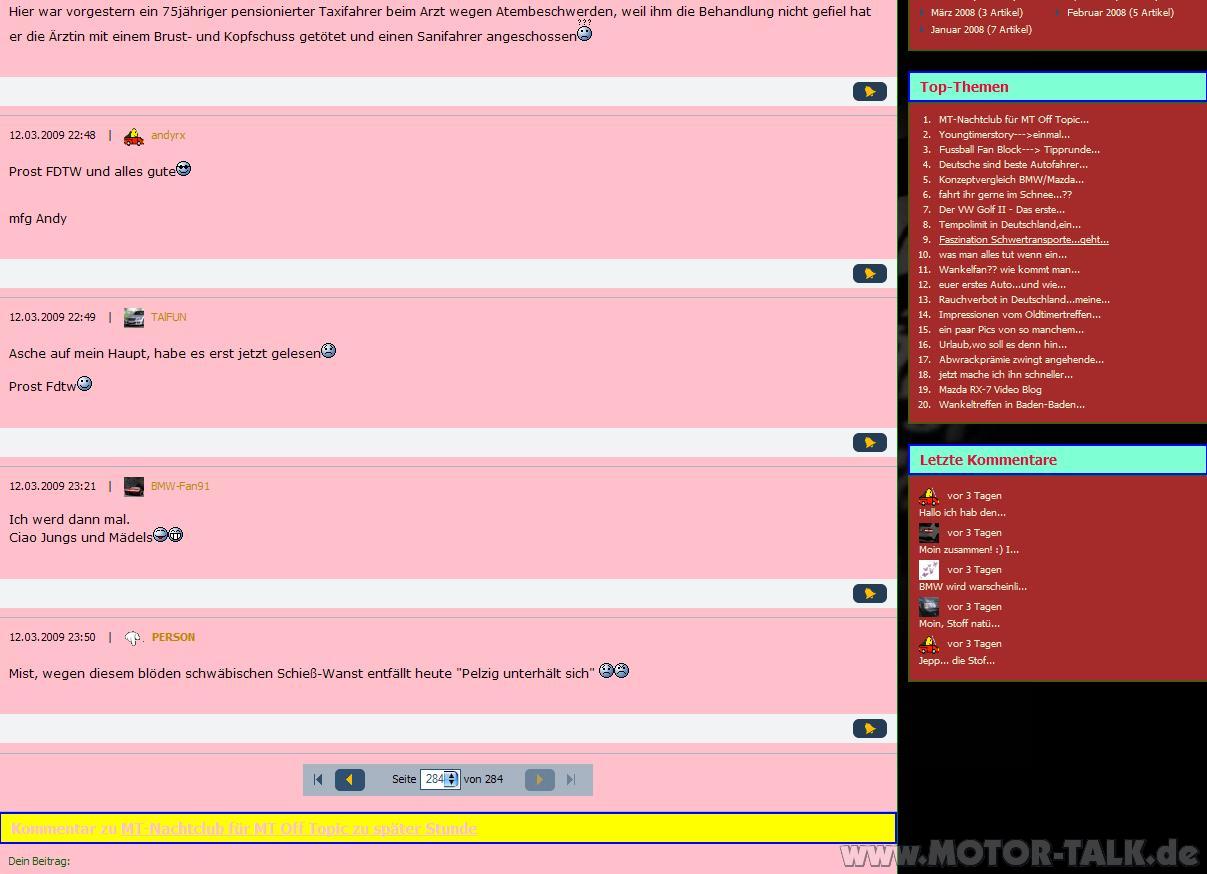Open top theme MT-Nachtclub für MT Off Topic...
This screenshot has width=1207, height=874.
click(1014, 119)
